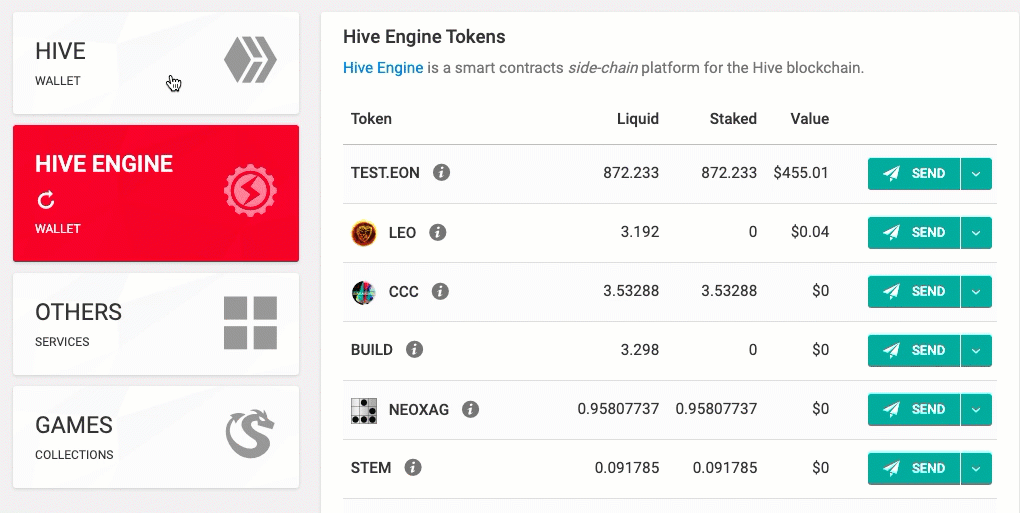The image size is (1020, 513).
Task: Expand more actions for TEST.EON
Action: [x=976, y=174]
